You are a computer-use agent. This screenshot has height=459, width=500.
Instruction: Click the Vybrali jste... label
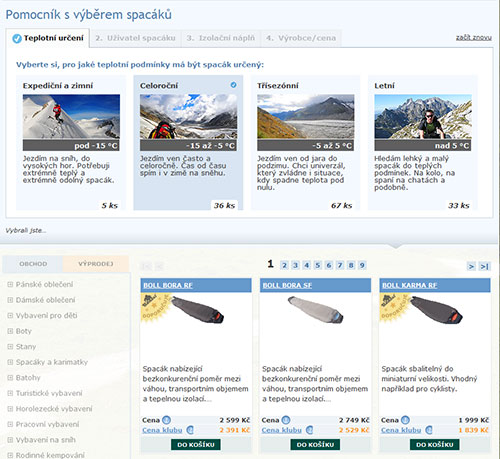26,230
